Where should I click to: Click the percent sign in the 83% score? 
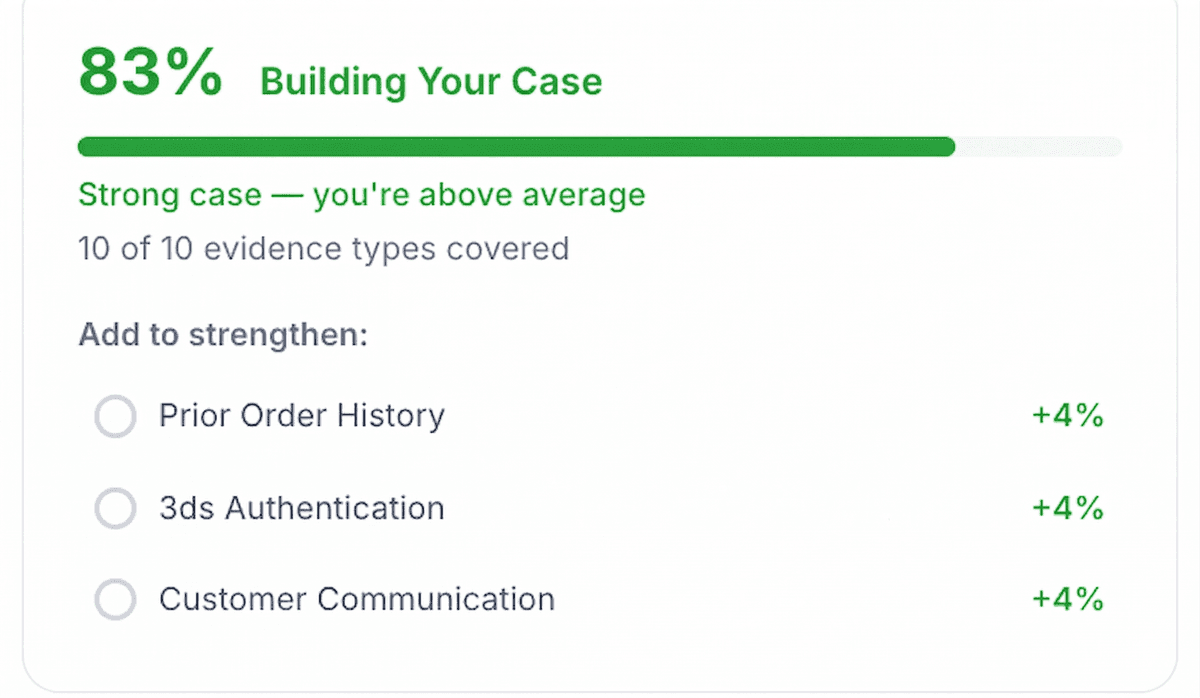[x=194, y=74]
